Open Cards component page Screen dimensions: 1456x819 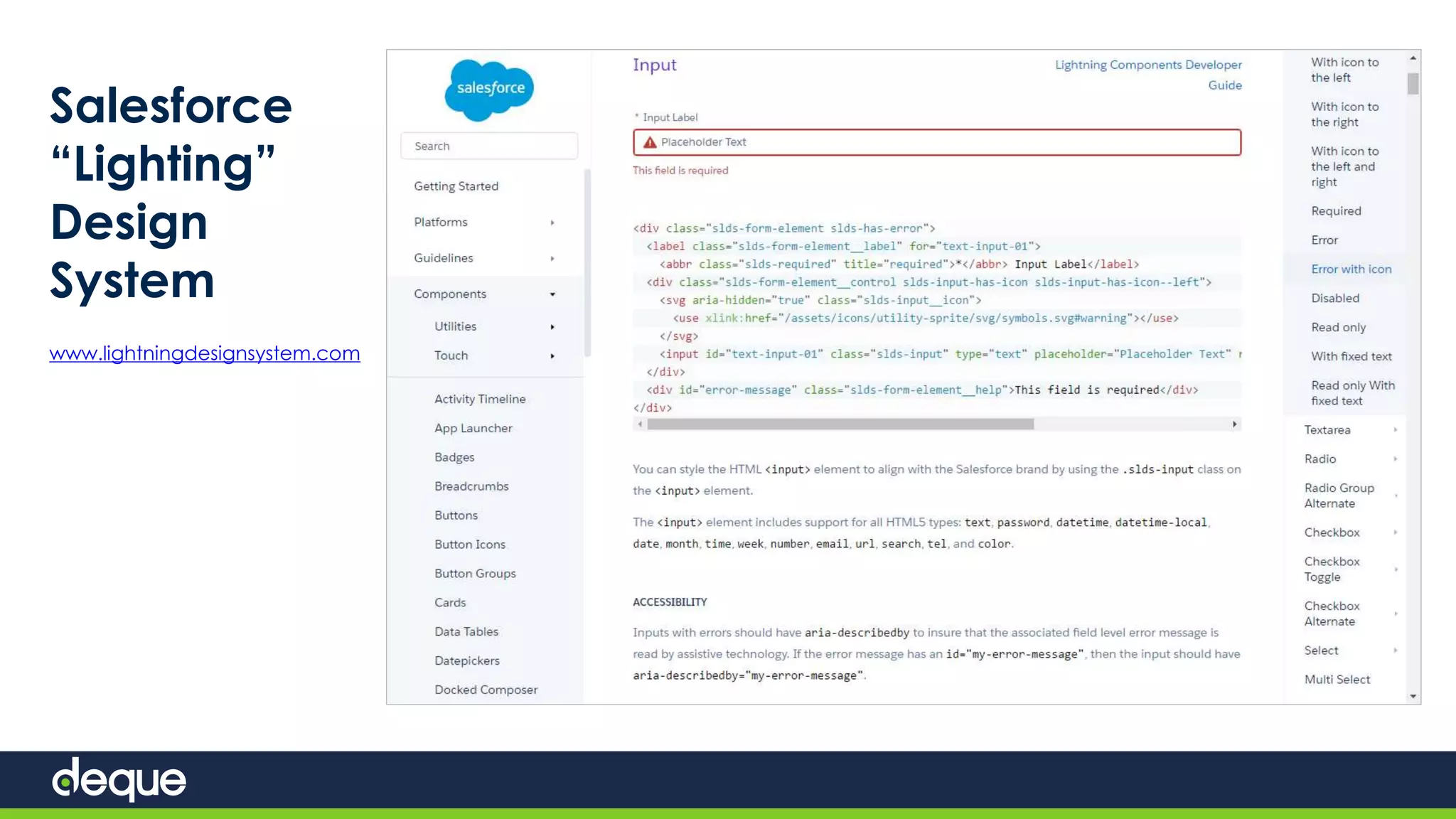tap(450, 603)
